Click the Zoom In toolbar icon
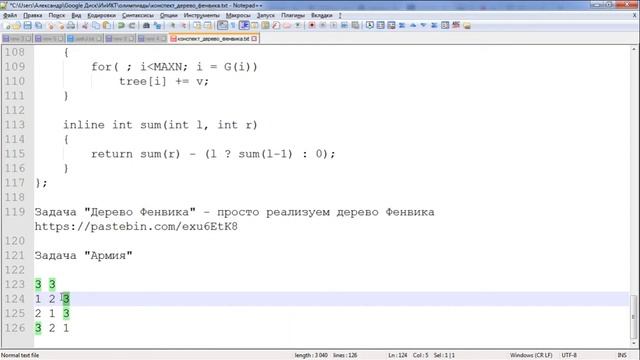 pos(172,25)
